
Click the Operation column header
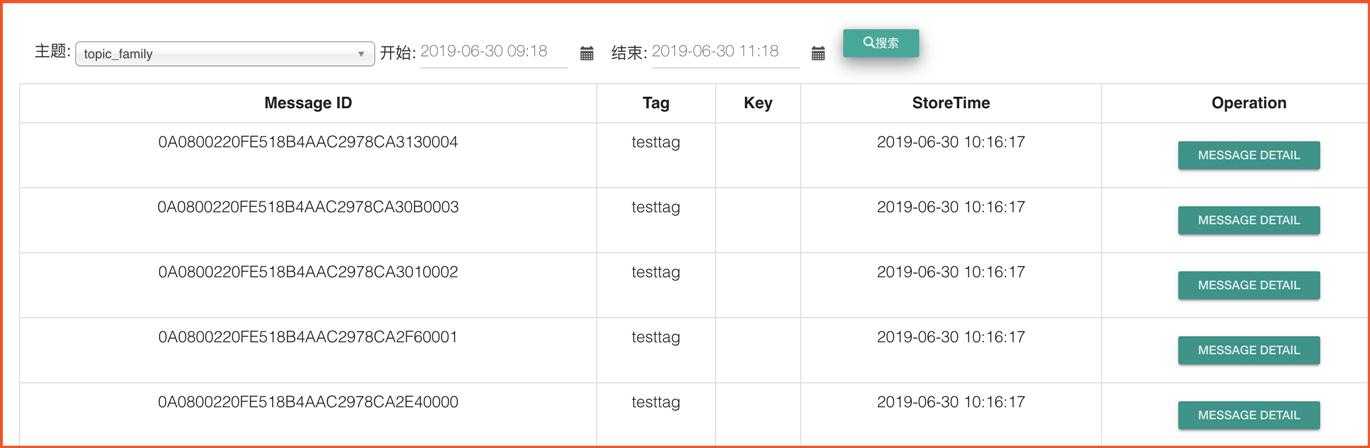point(1249,103)
